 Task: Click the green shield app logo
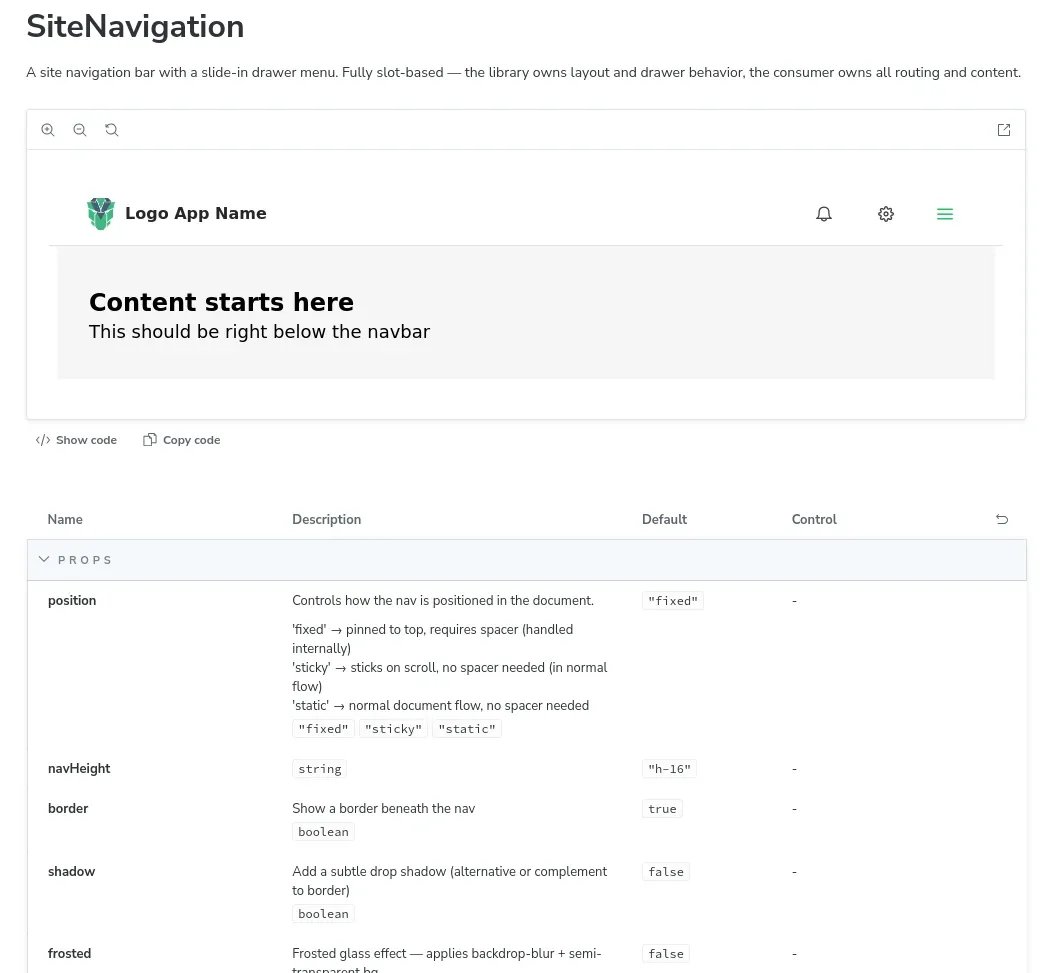101,214
